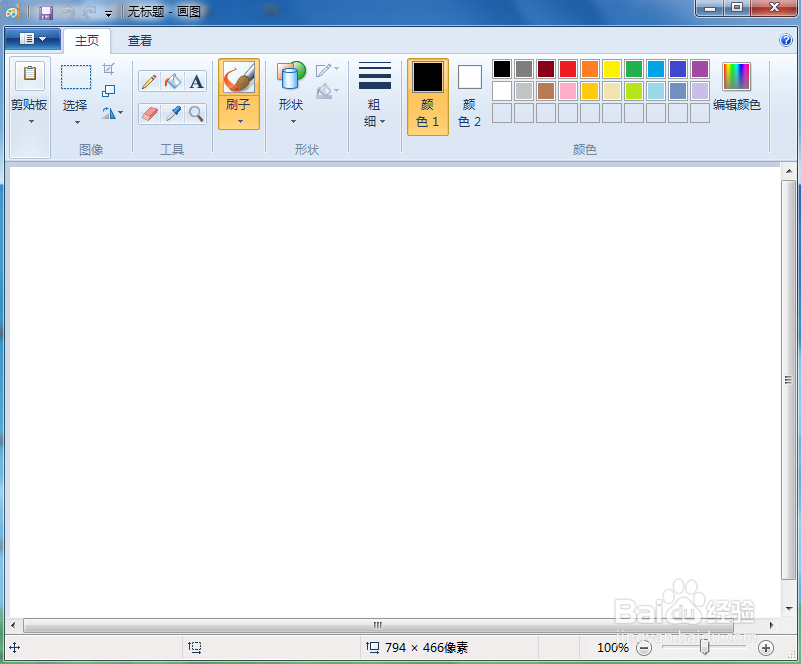Click the 794 × 466像素 size readout

(426, 648)
